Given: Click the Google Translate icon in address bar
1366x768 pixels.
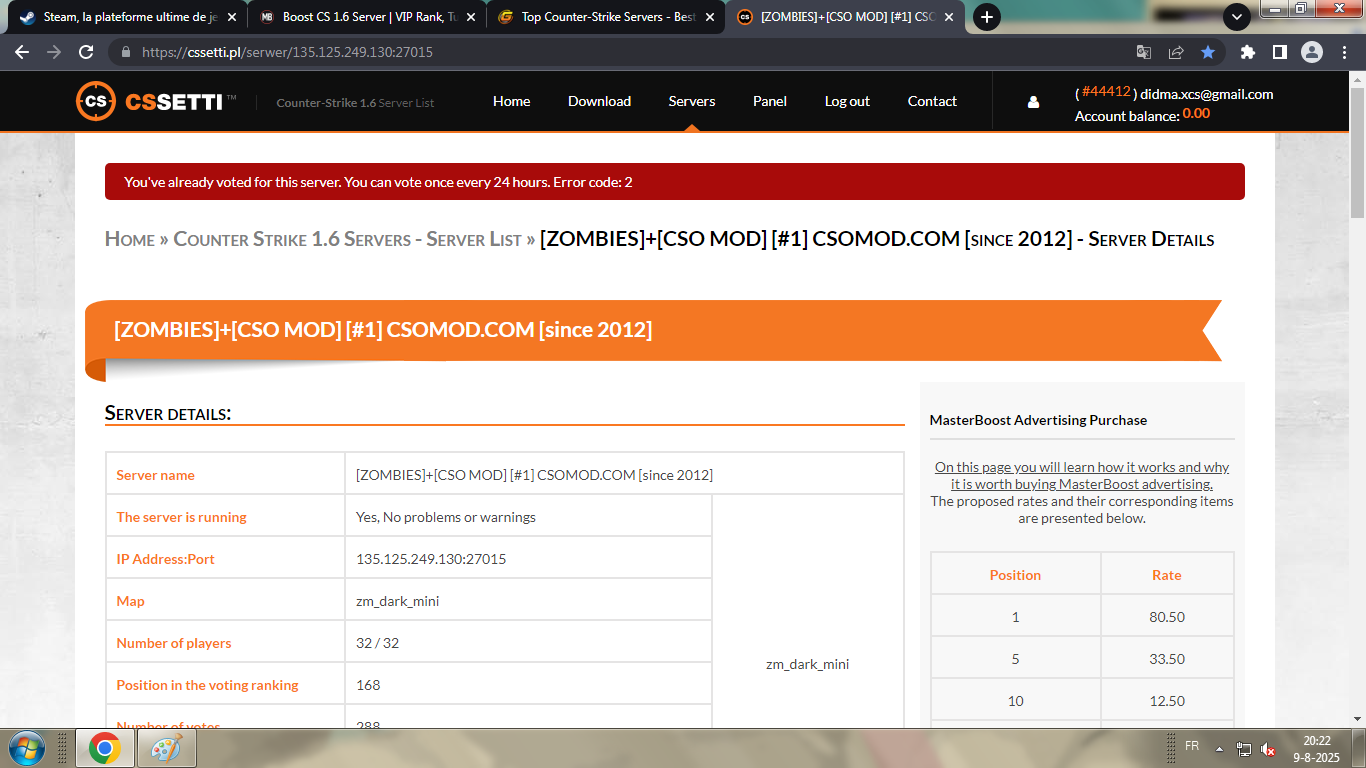Looking at the screenshot, I should tap(1144, 52).
